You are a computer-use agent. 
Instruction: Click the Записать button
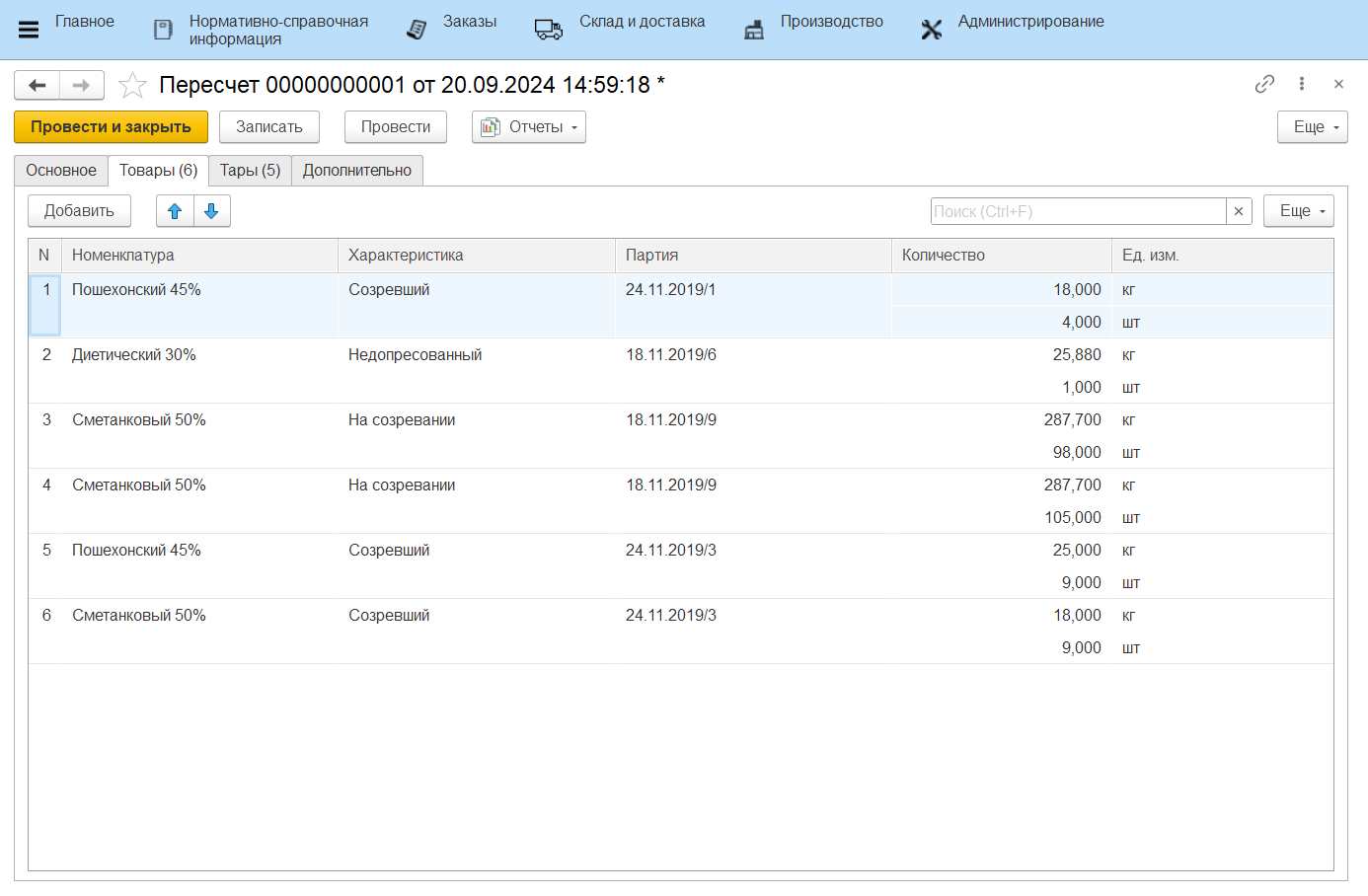268,127
